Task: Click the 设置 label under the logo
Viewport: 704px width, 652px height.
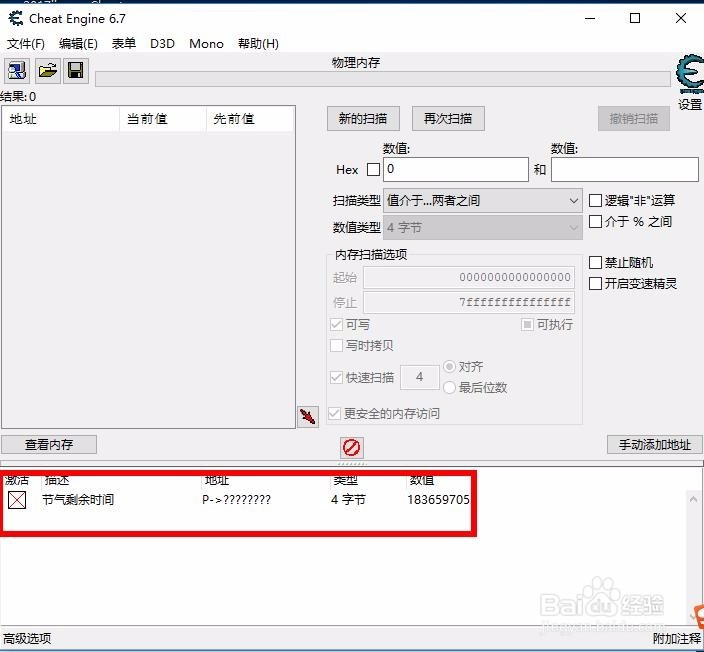Action: point(690,105)
